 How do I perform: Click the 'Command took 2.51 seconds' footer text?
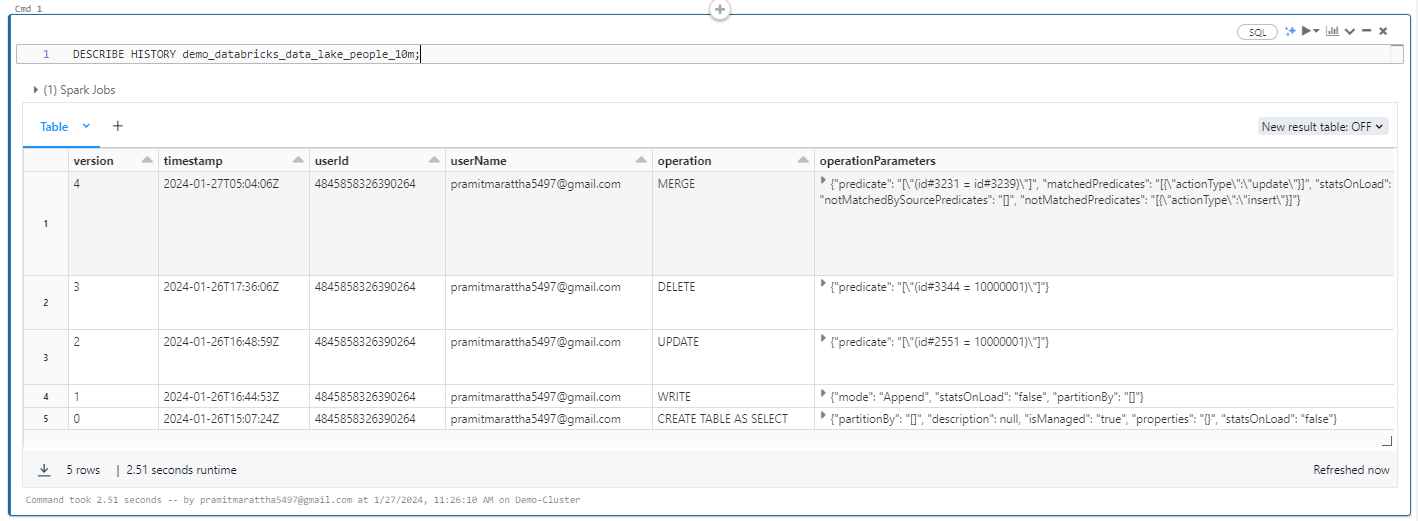pos(302,499)
